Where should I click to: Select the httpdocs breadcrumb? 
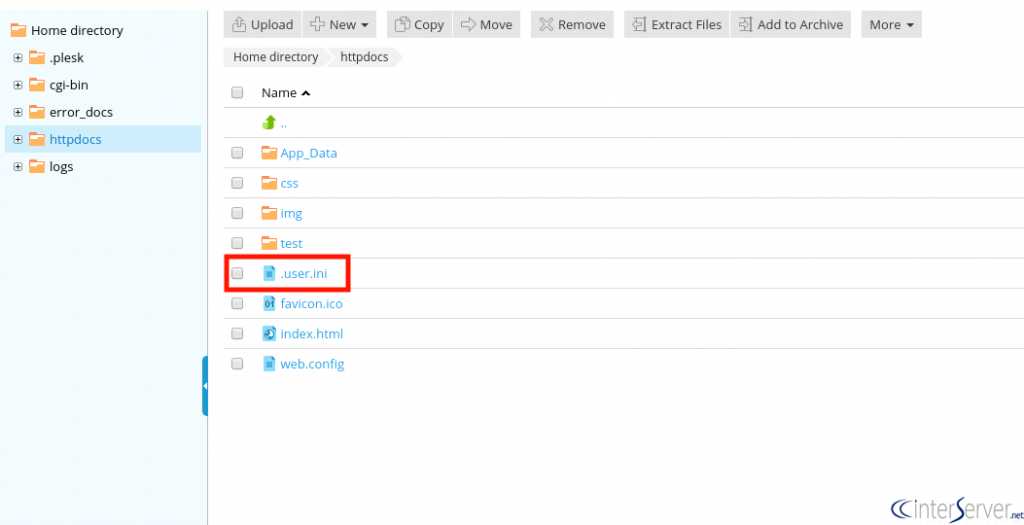[x=364, y=57]
